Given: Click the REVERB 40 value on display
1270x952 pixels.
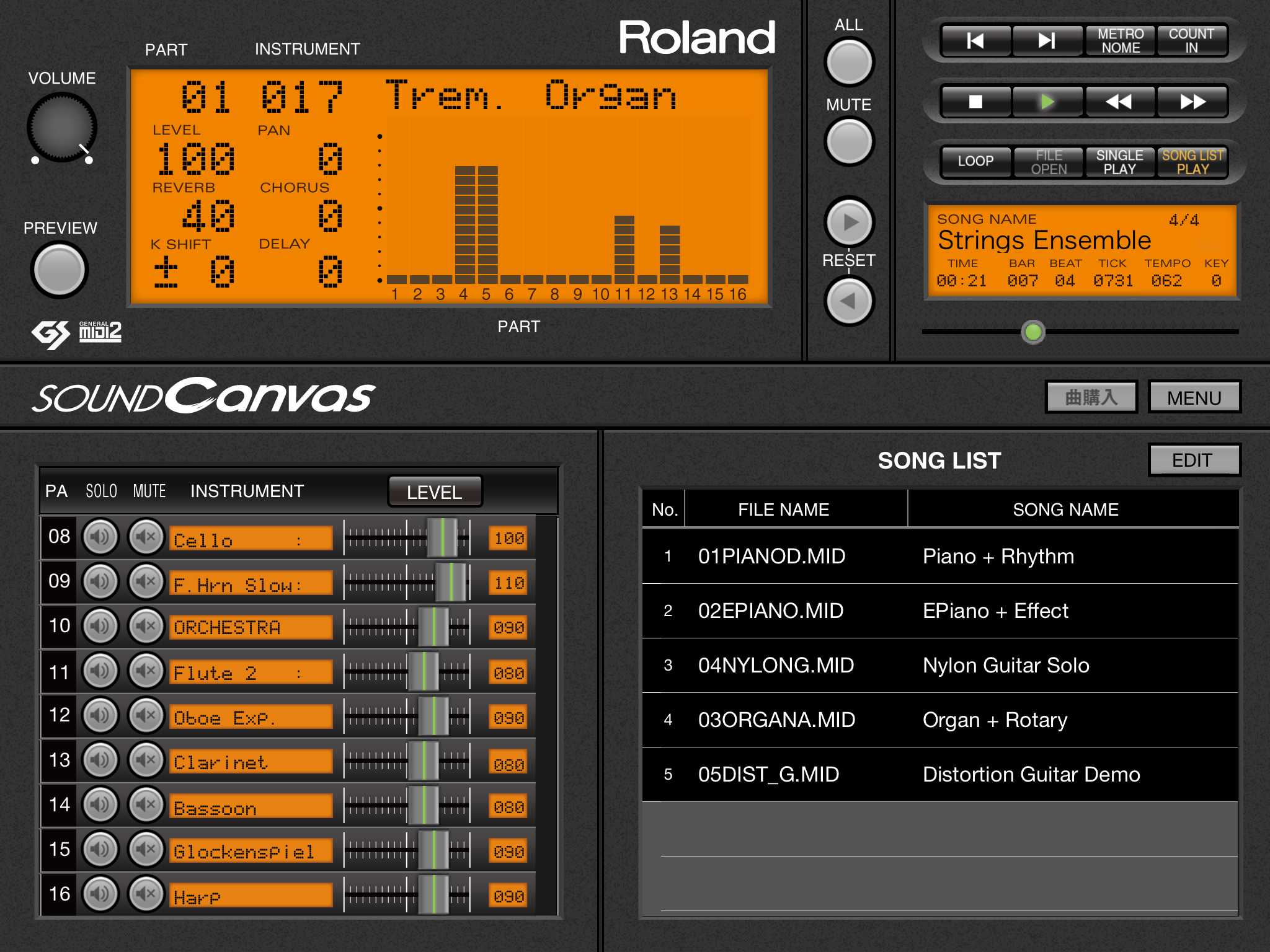Looking at the screenshot, I should click(209, 216).
